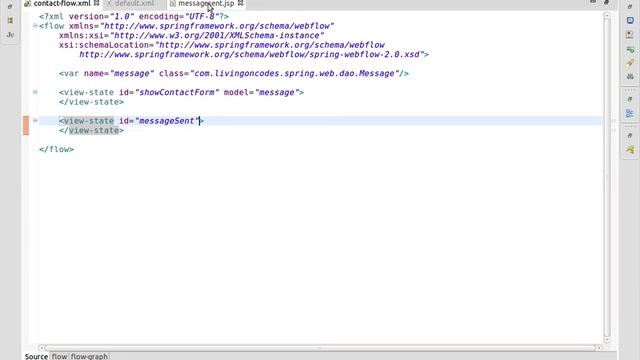Screen dimensions: 640x360
Task: Click the dark binoculars-like icon in the right sidebar
Action: (x=630, y=76)
